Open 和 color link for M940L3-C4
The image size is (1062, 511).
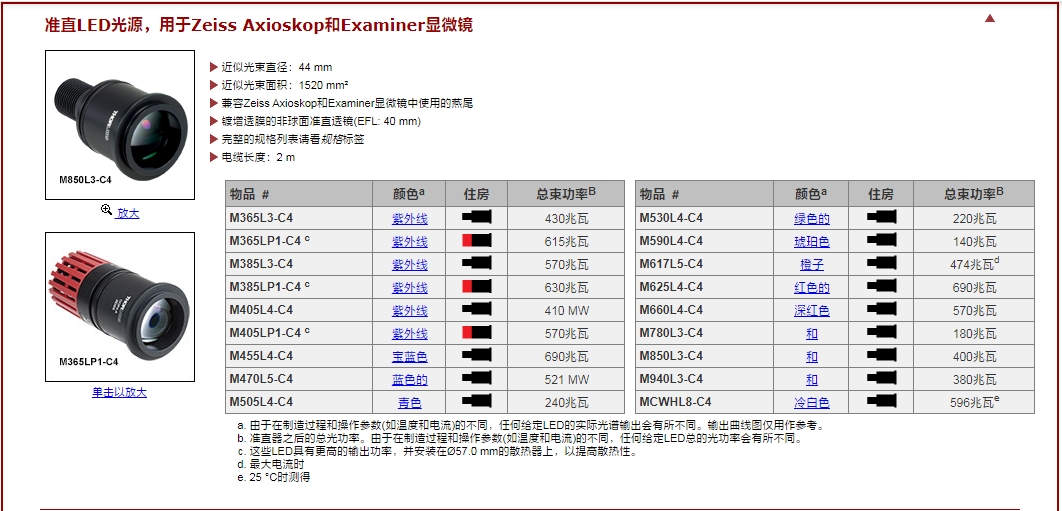point(812,380)
